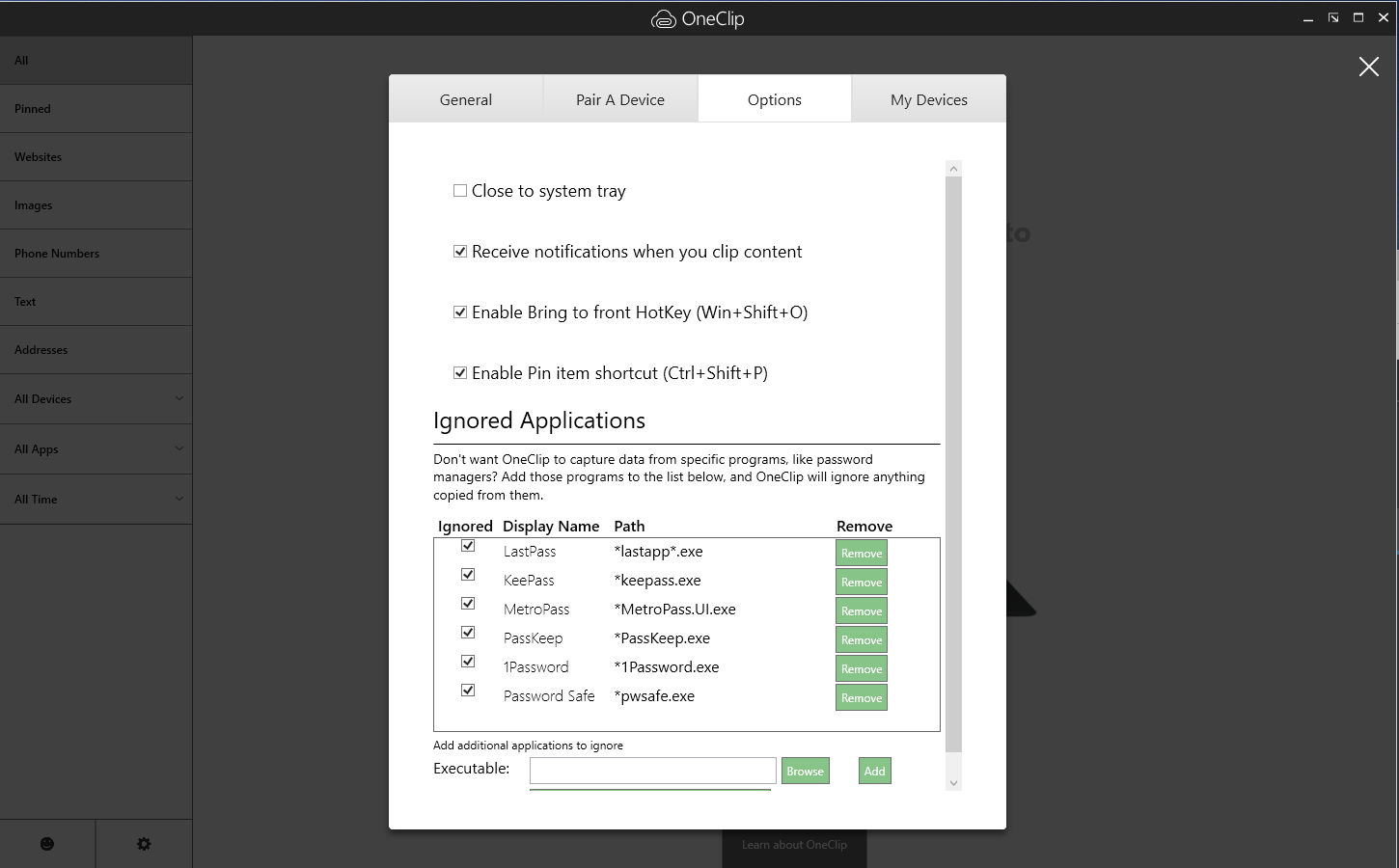Click the OneClip cloud logo
This screenshot has height=868, width=1399.
663,19
